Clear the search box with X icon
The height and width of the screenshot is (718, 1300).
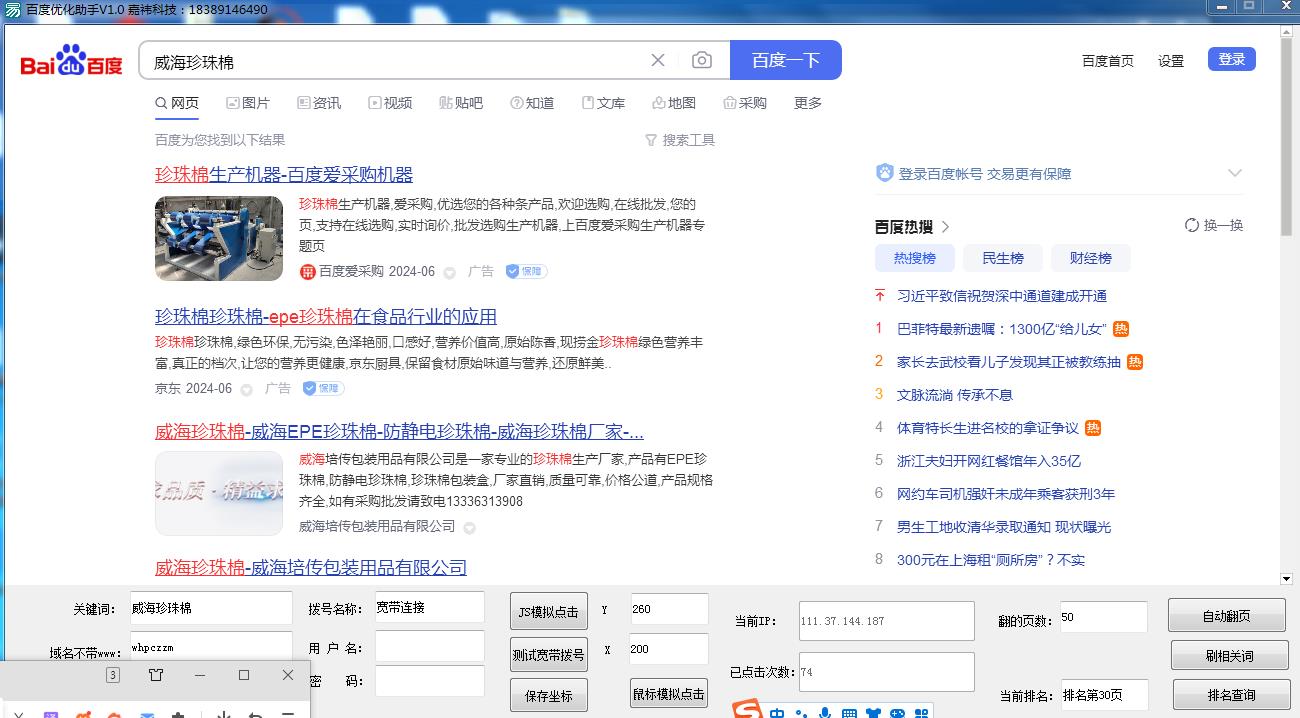658,60
